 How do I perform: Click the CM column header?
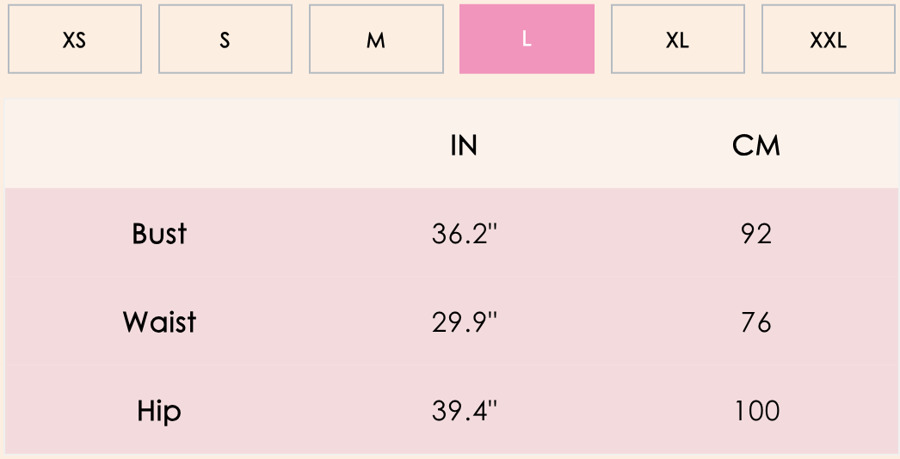(x=756, y=146)
